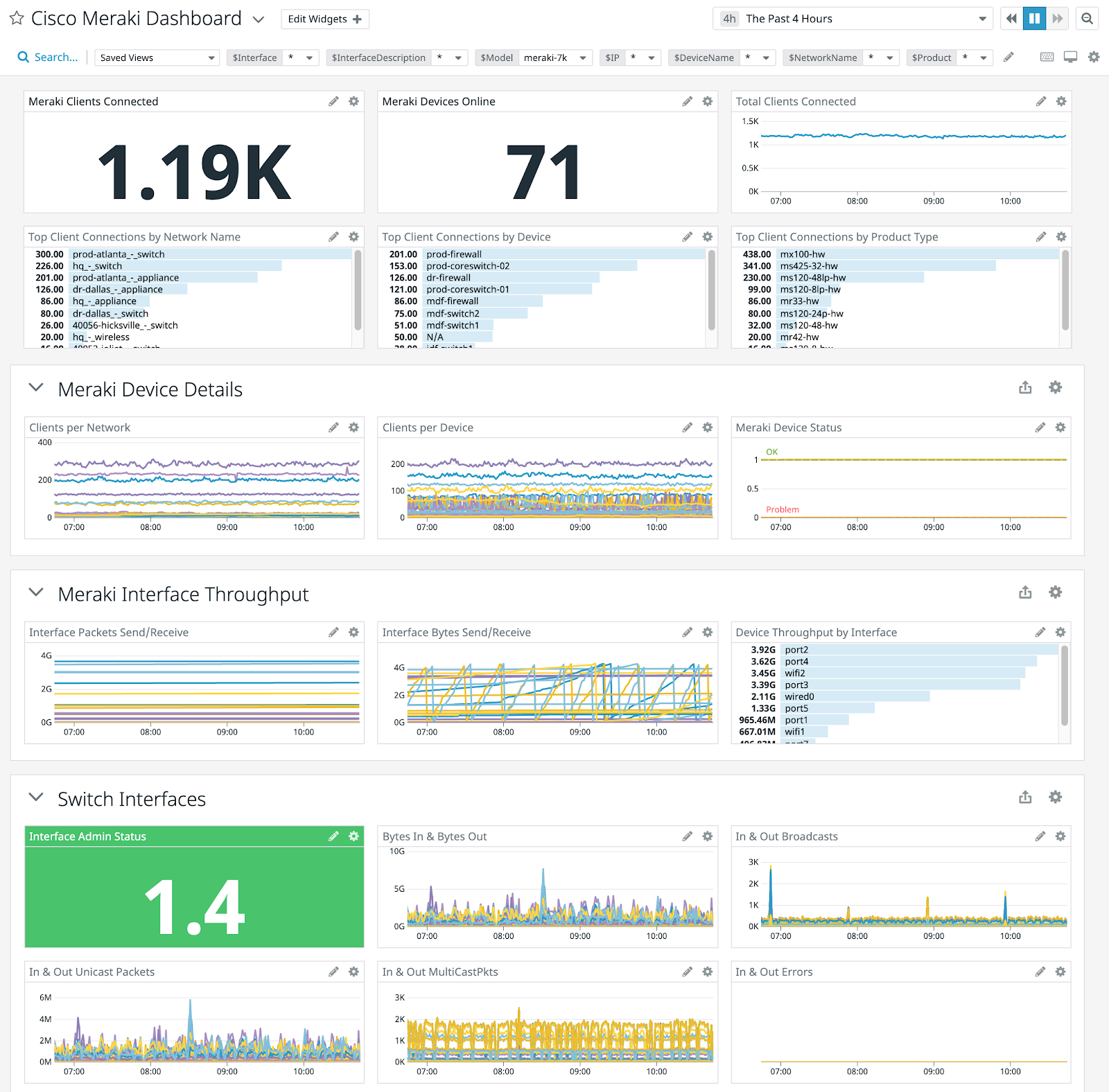Click the Edit Widgets button
Screen dimensions: 1109x1092
click(324, 19)
